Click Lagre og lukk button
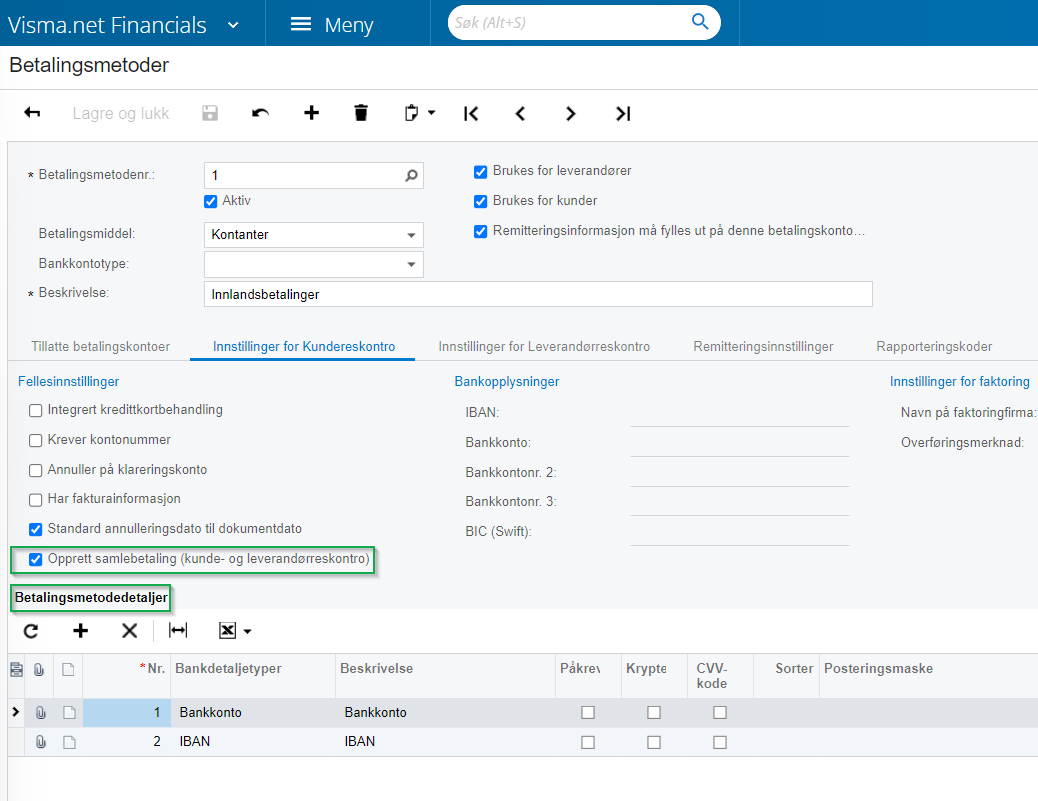Viewport: 1038px width, 801px height. [x=121, y=113]
